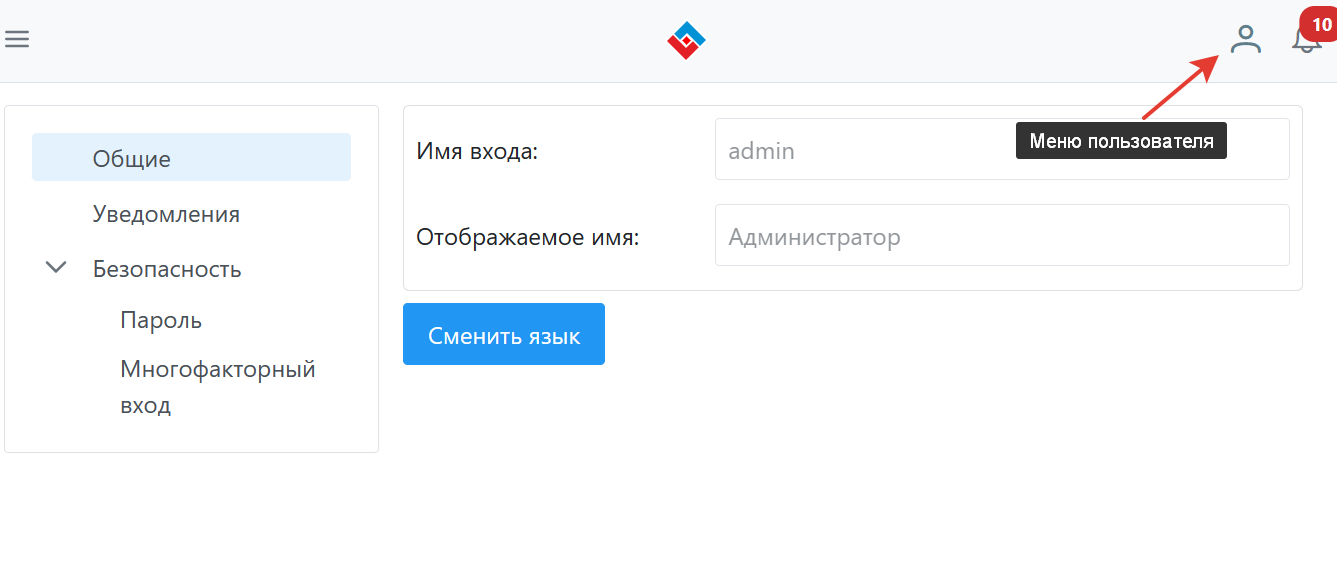This screenshot has width=1337, height=571.
Task: Open the Пароль settings page
Action: [x=161, y=320]
